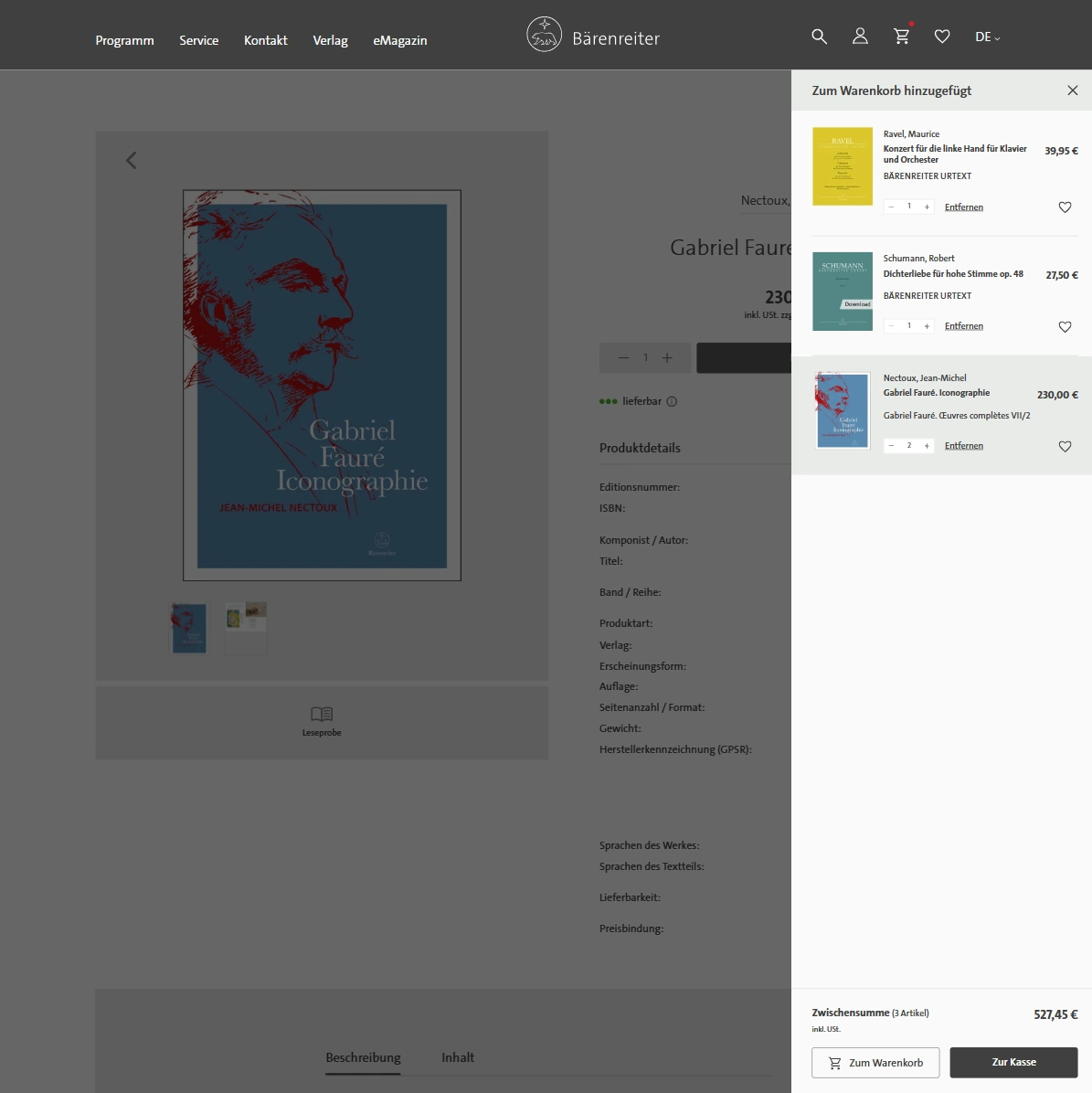Open the Programm menu
Viewport: 1092px width, 1093px height.
(x=125, y=40)
